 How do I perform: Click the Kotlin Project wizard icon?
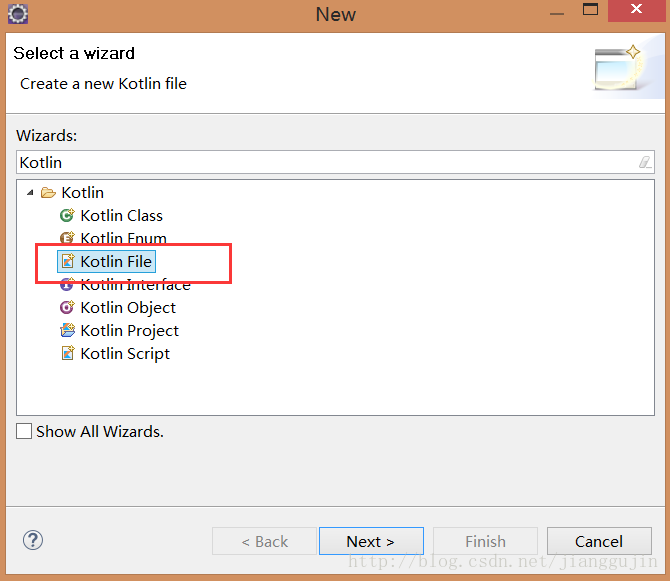(68, 330)
